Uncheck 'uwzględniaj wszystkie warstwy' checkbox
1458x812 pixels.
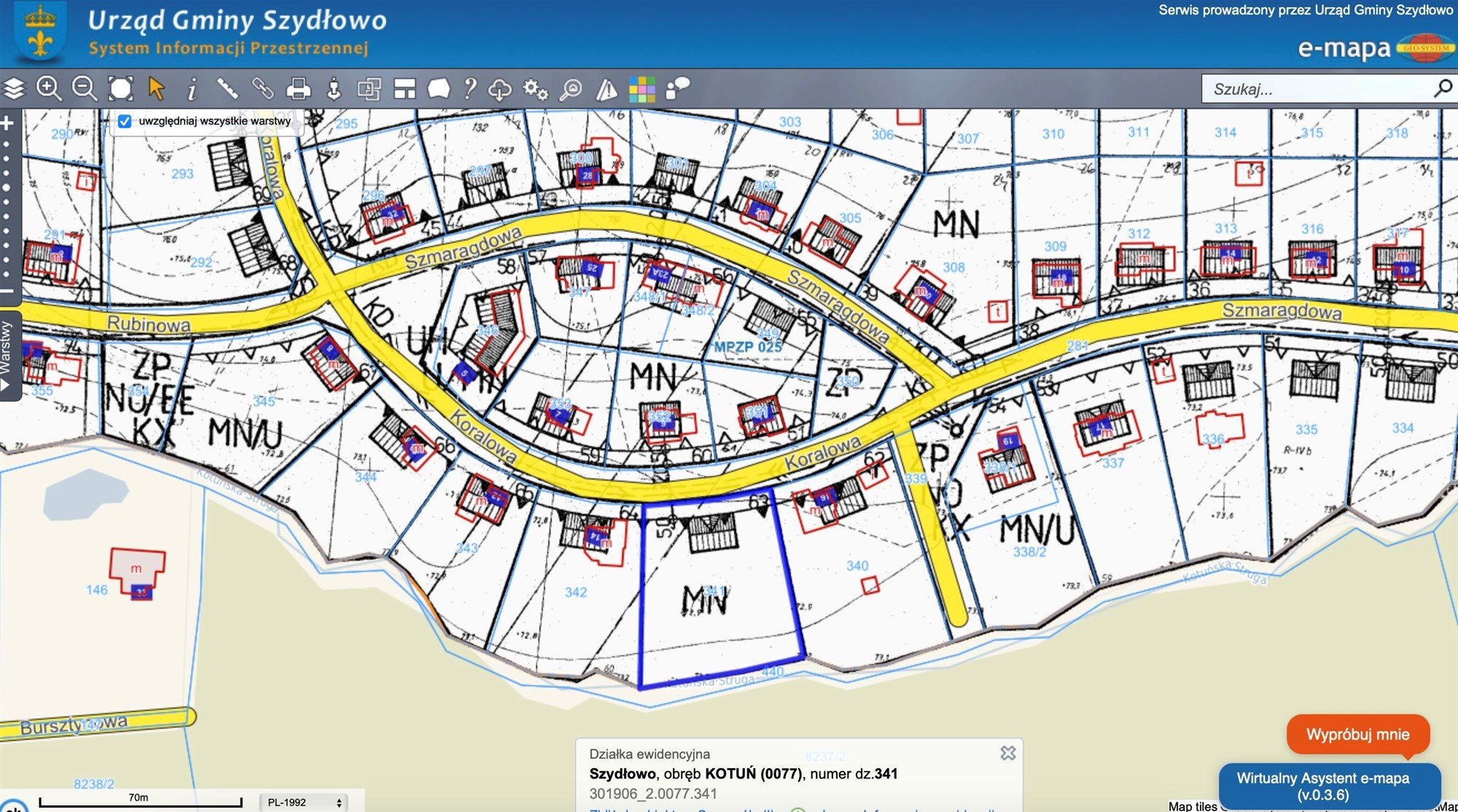tap(125, 121)
